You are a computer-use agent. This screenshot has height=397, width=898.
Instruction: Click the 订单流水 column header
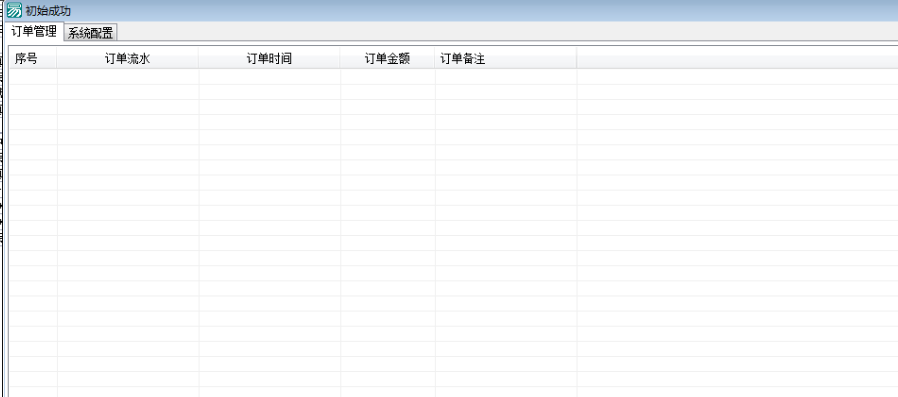point(128,58)
